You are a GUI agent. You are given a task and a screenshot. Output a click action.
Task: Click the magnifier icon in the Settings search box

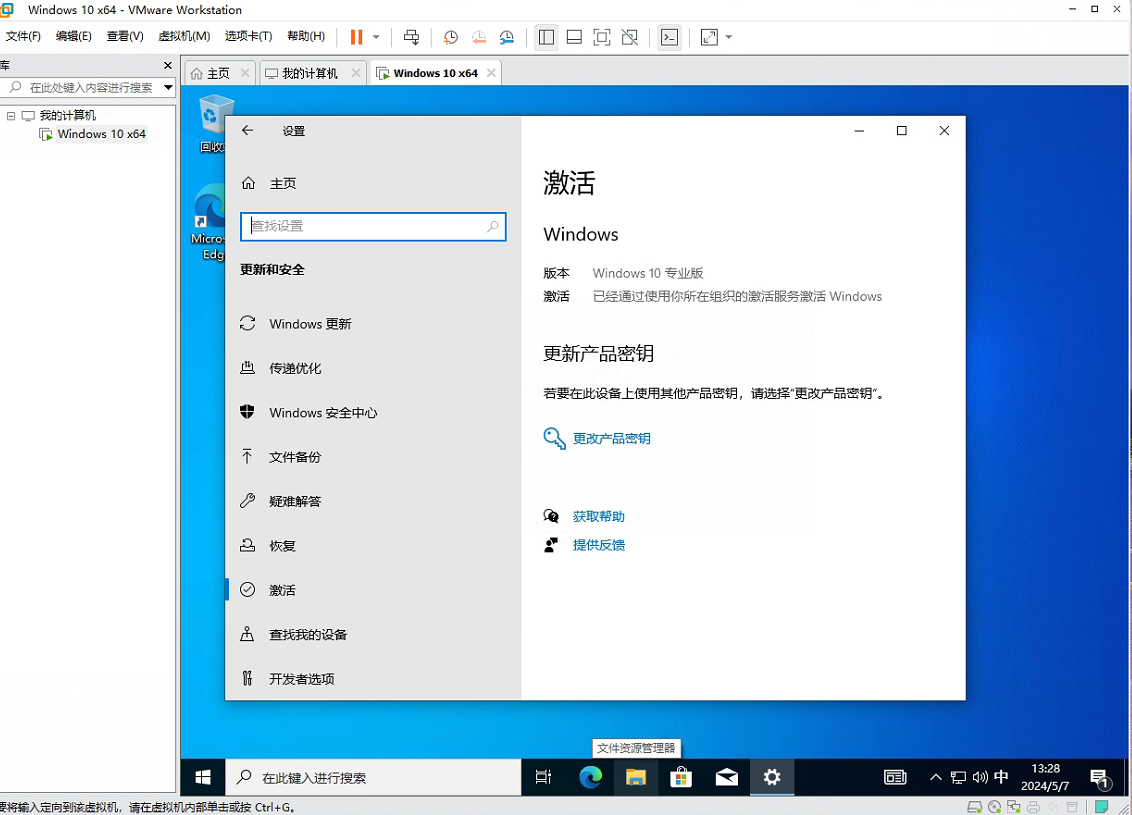[492, 226]
